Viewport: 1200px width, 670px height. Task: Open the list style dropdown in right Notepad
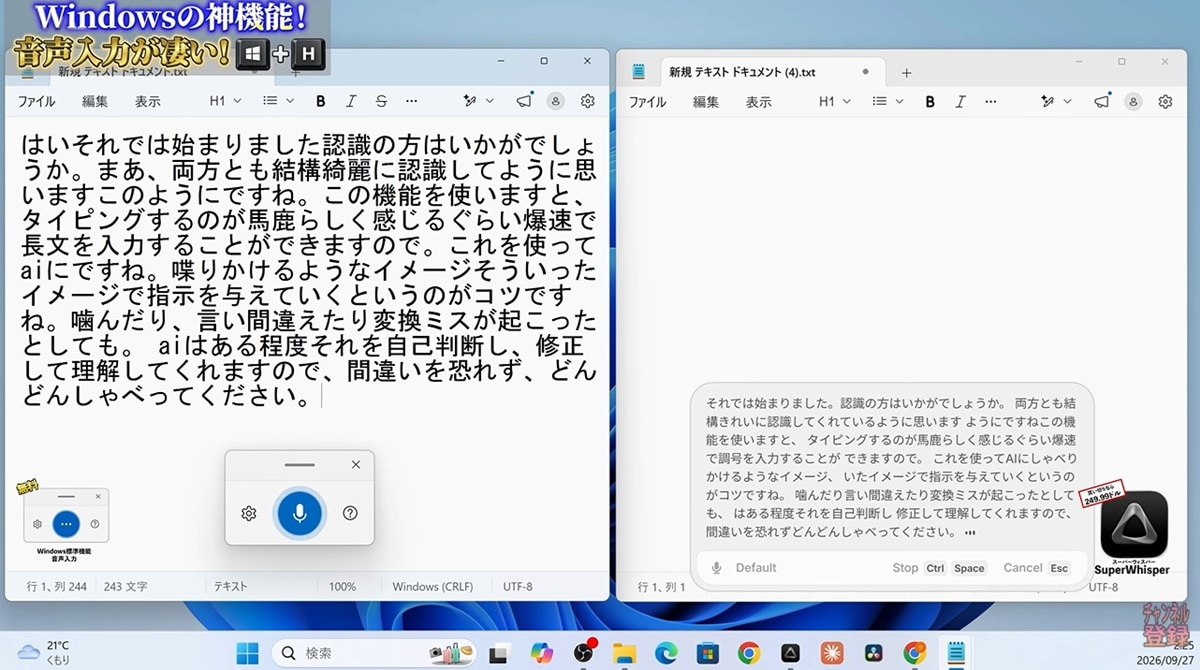pos(889,101)
